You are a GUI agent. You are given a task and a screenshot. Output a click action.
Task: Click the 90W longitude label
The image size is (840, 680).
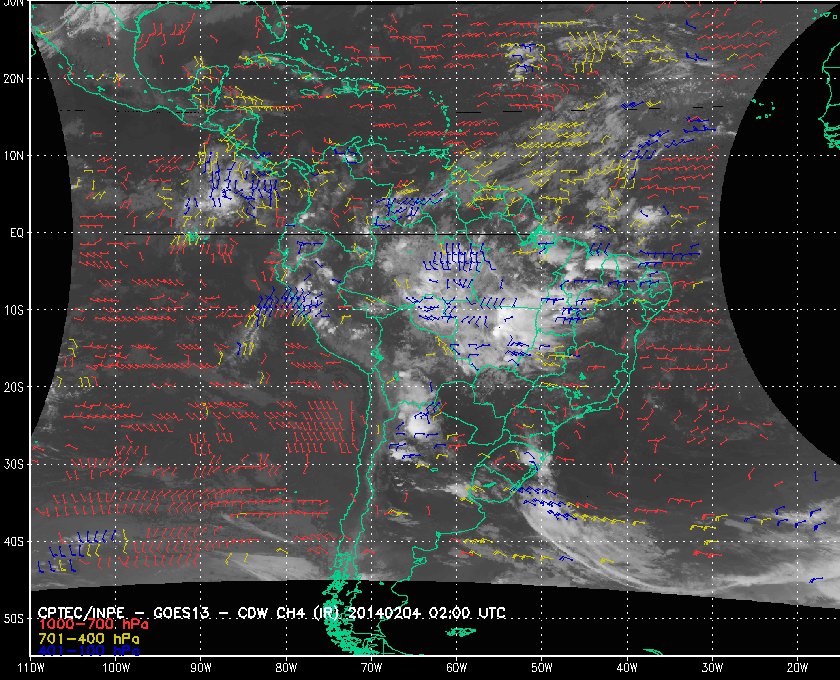(x=201, y=668)
